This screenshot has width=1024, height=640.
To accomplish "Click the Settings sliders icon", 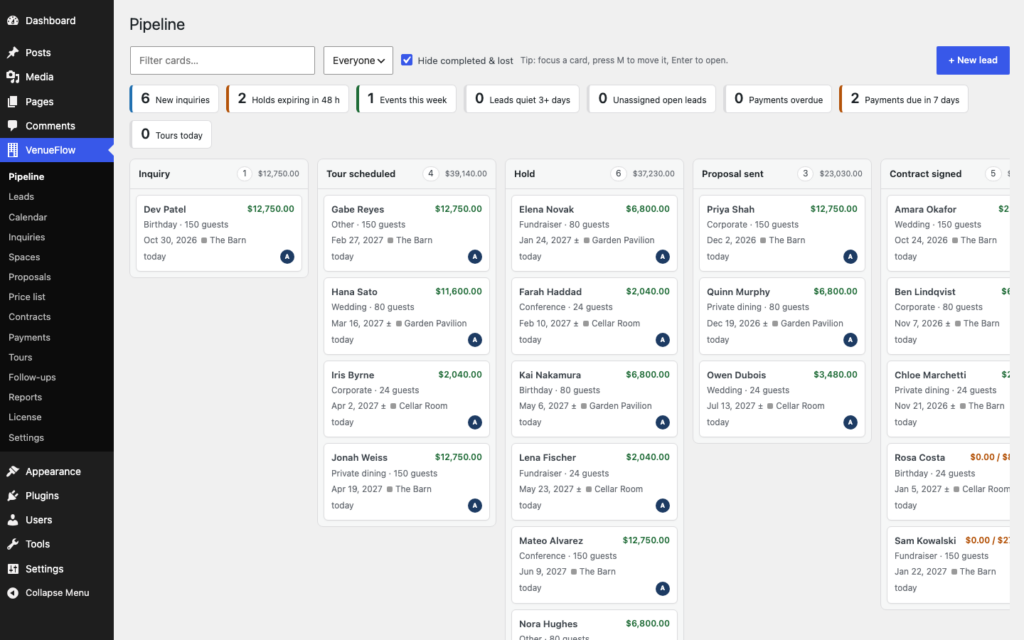I will [x=13, y=569].
